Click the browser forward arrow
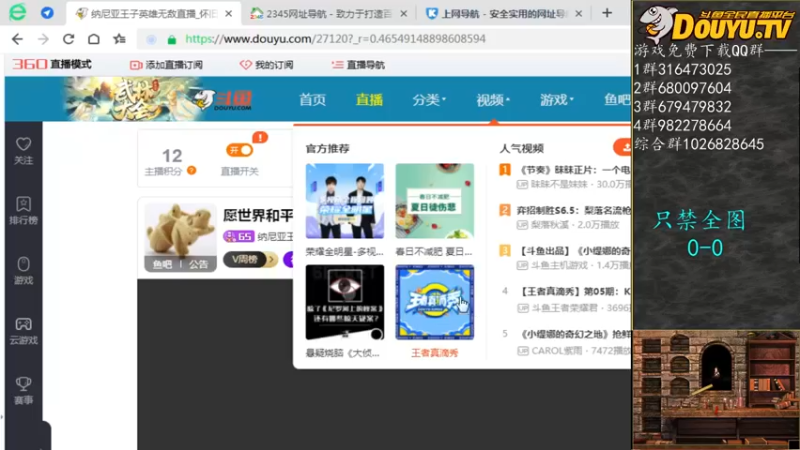 click(x=43, y=39)
